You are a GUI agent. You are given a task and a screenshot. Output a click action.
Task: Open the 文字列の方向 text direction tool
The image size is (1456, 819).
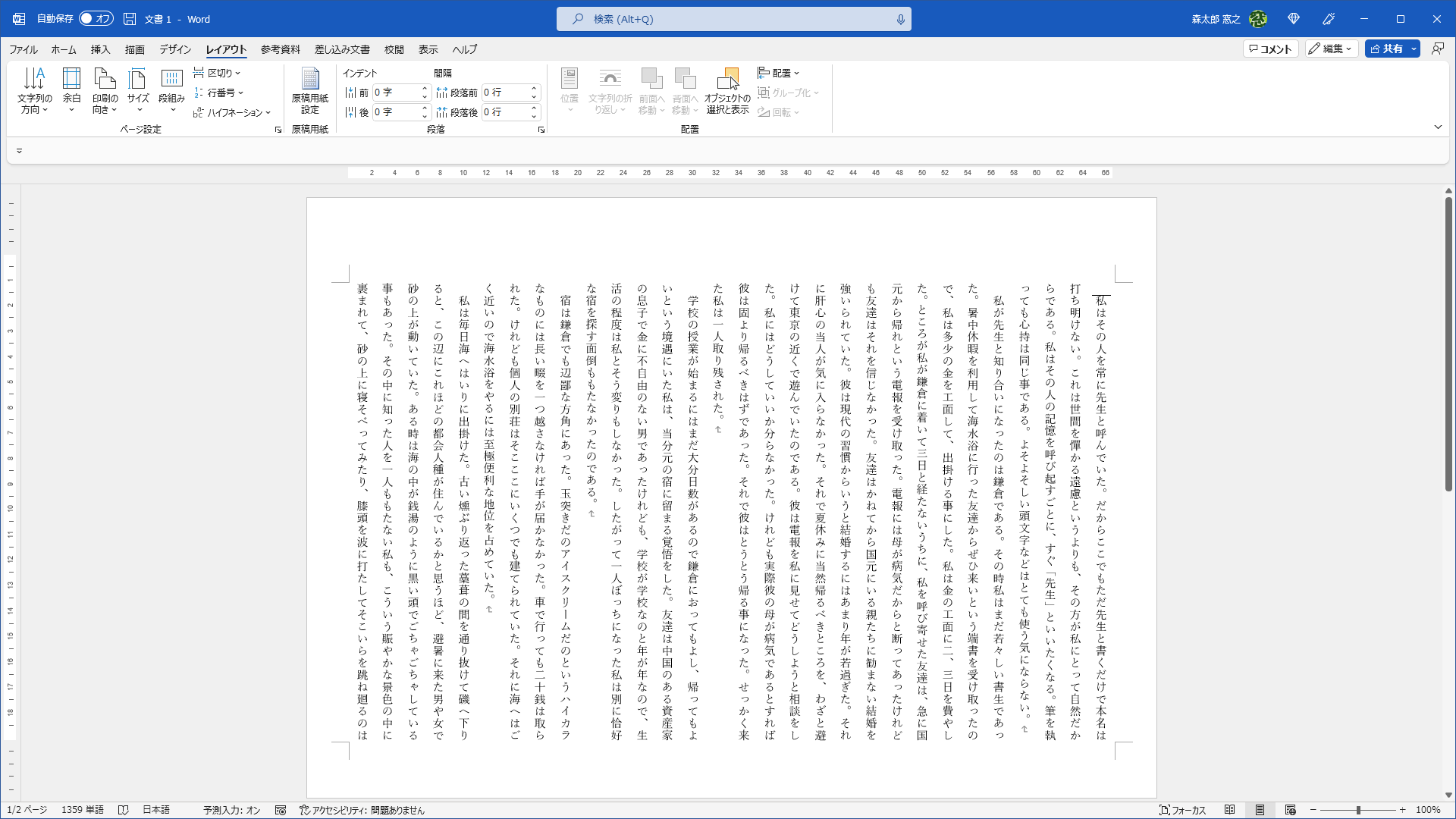(34, 89)
